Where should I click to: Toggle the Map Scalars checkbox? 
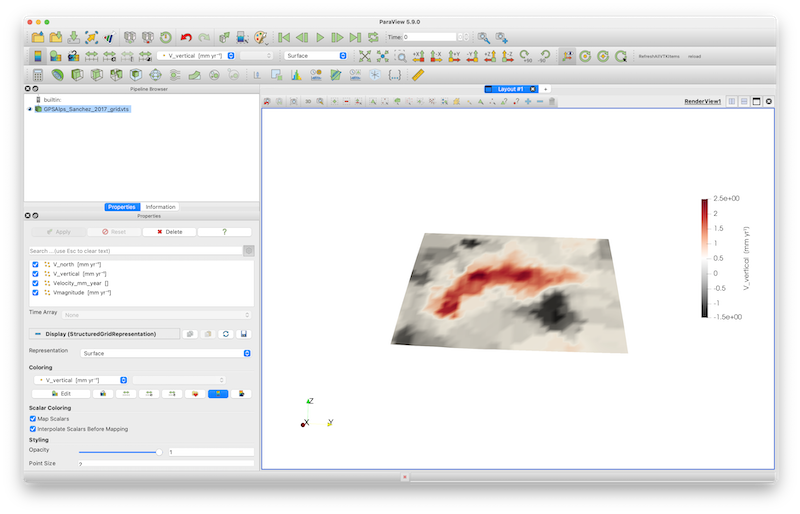(34, 418)
